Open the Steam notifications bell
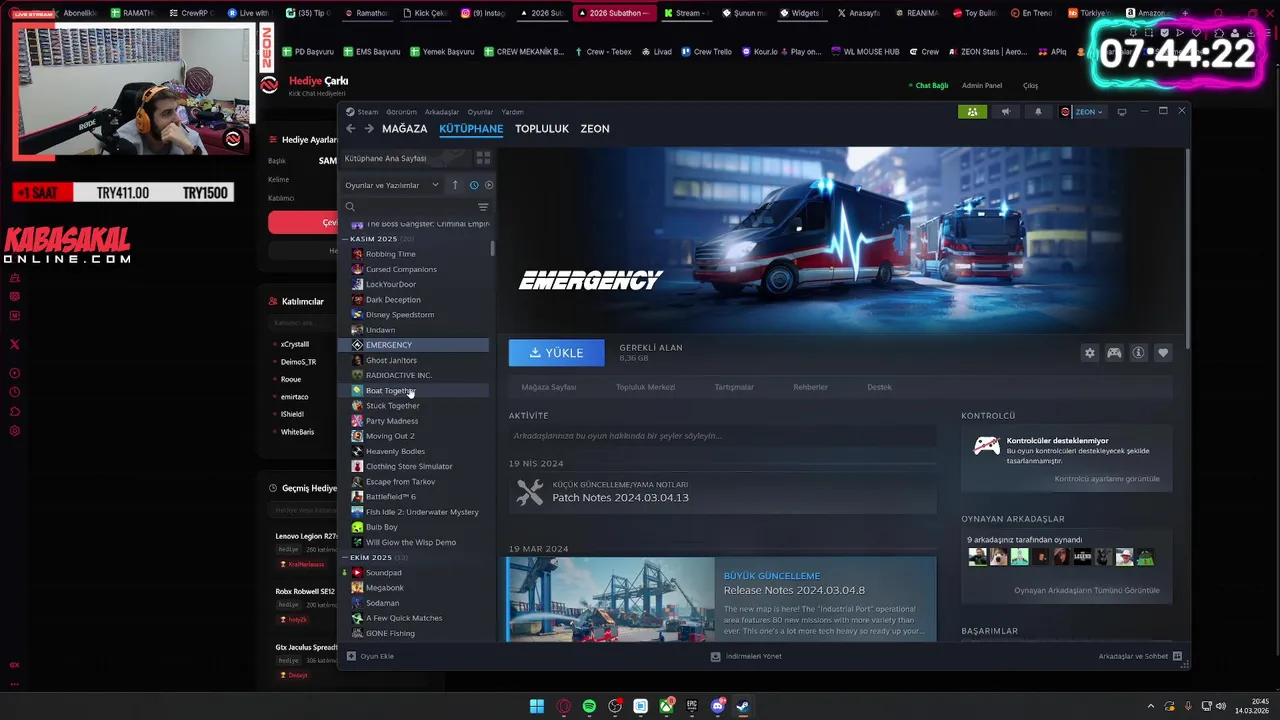The image size is (1280, 720). coord(1038,112)
